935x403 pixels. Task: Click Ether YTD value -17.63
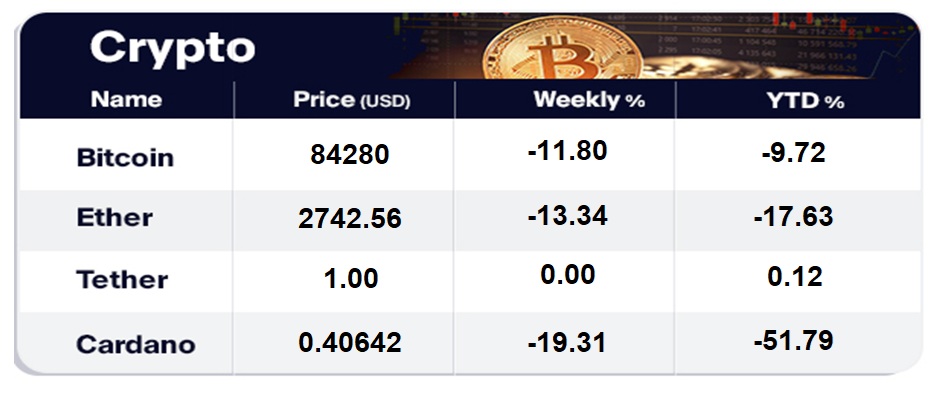tap(792, 215)
